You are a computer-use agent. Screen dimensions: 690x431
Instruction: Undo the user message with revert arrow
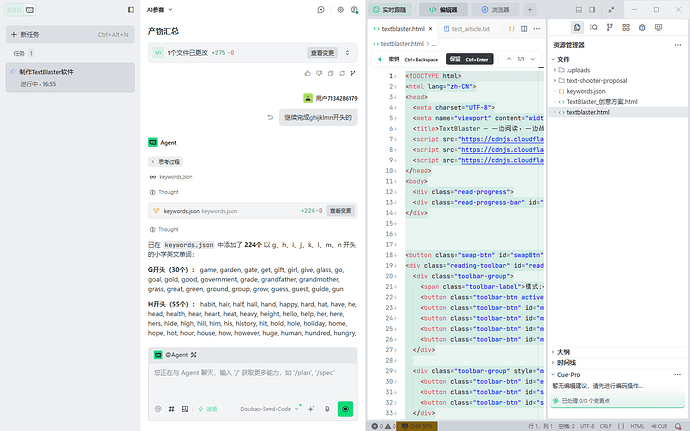[270, 117]
